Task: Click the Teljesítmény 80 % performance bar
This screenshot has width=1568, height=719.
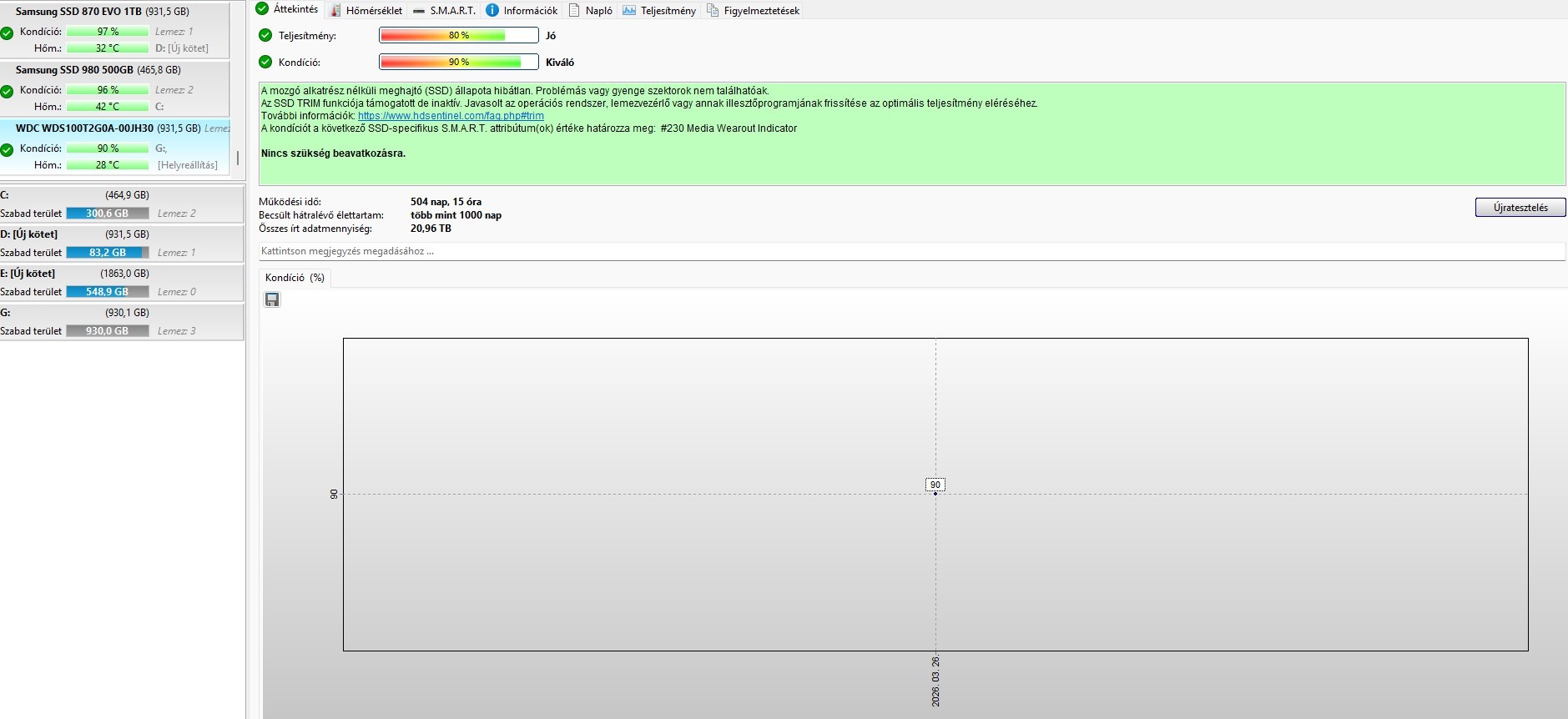Action: tap(459, 35)
